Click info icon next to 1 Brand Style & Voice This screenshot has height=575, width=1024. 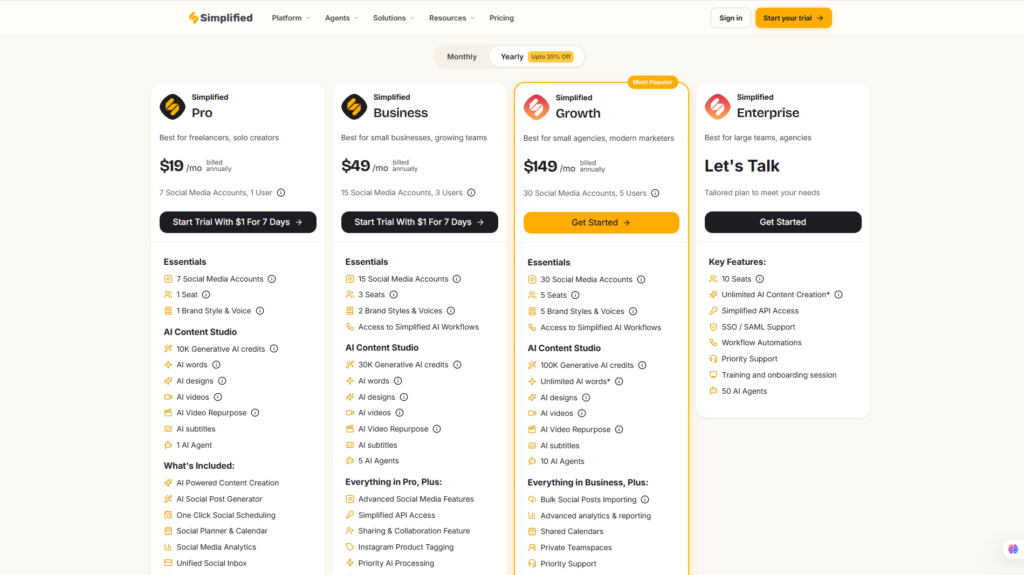coord(260,311)
